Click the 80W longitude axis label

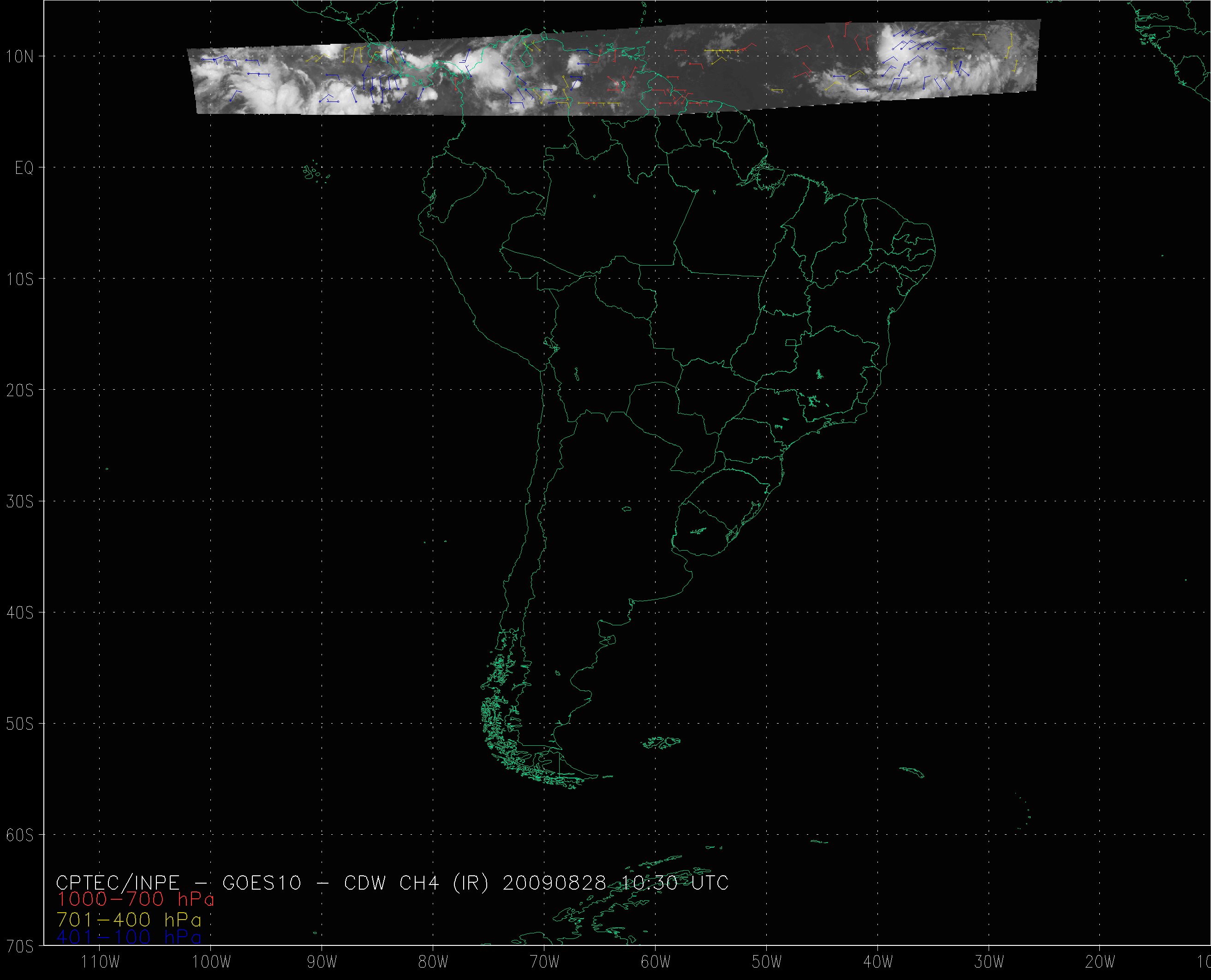pos(433,962)
